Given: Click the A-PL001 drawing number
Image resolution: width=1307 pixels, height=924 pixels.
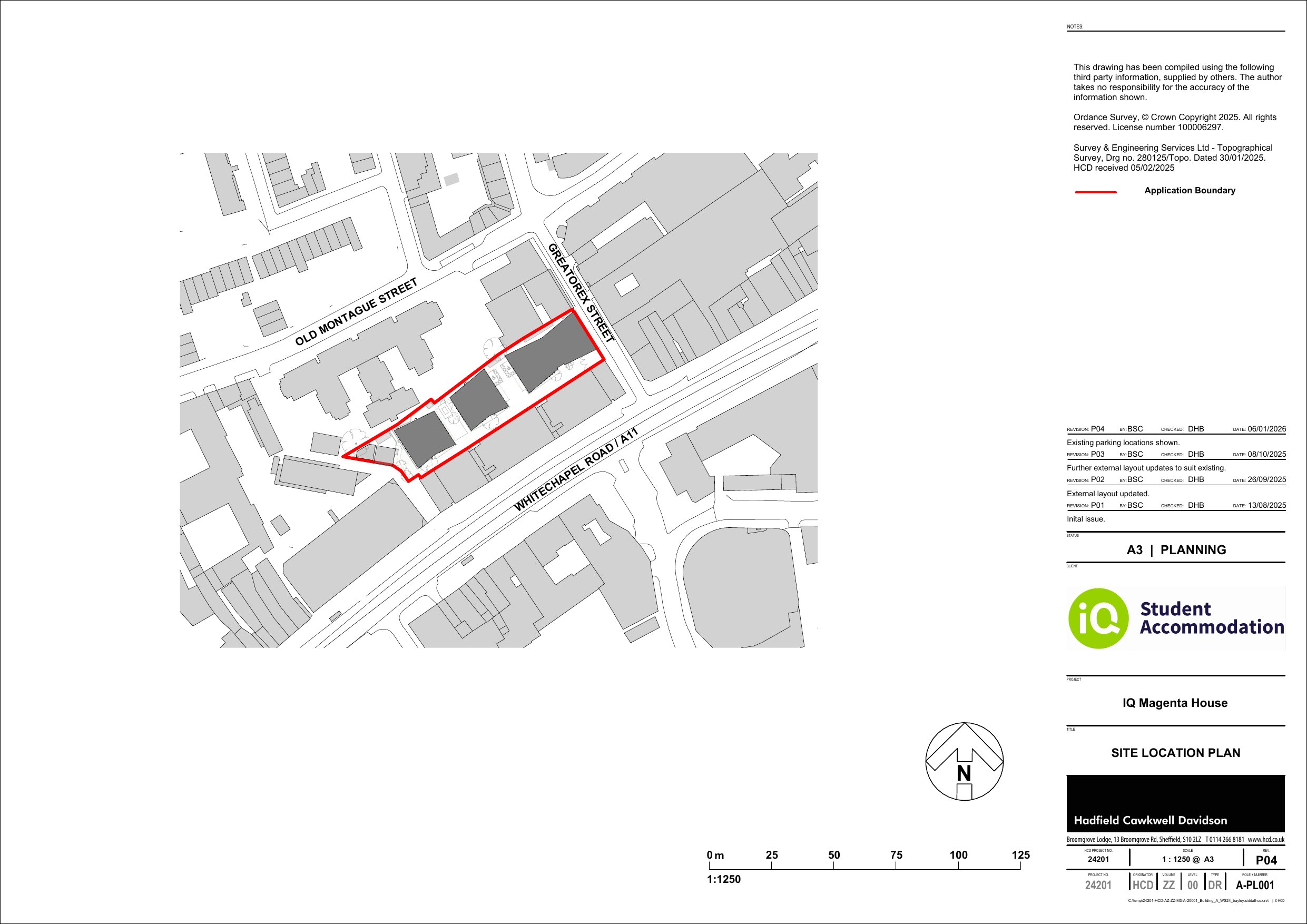Looking at the screenshot, I should [1255, 886].
